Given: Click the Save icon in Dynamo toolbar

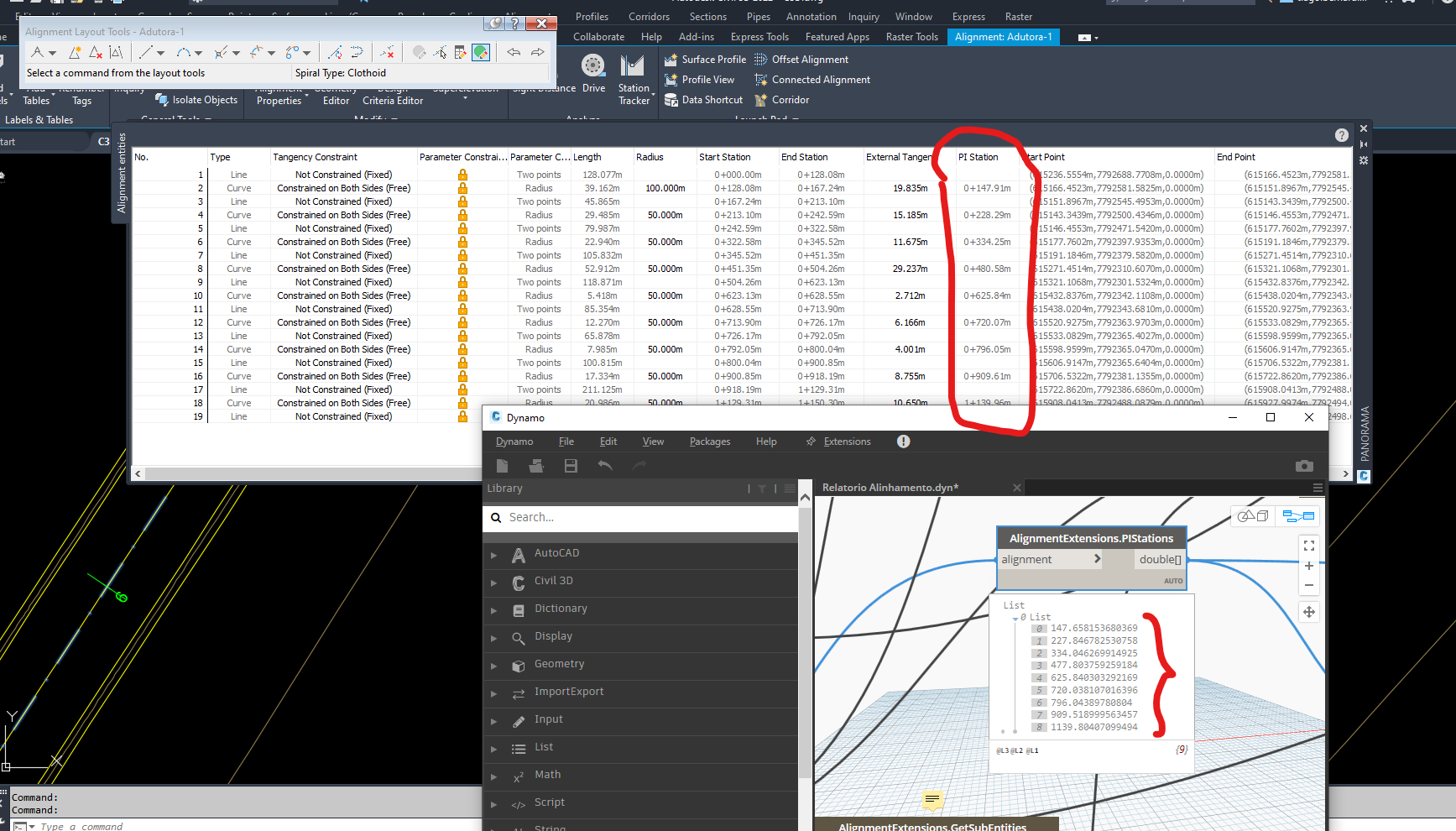Looking at the screenshot, I should [571, 466].
